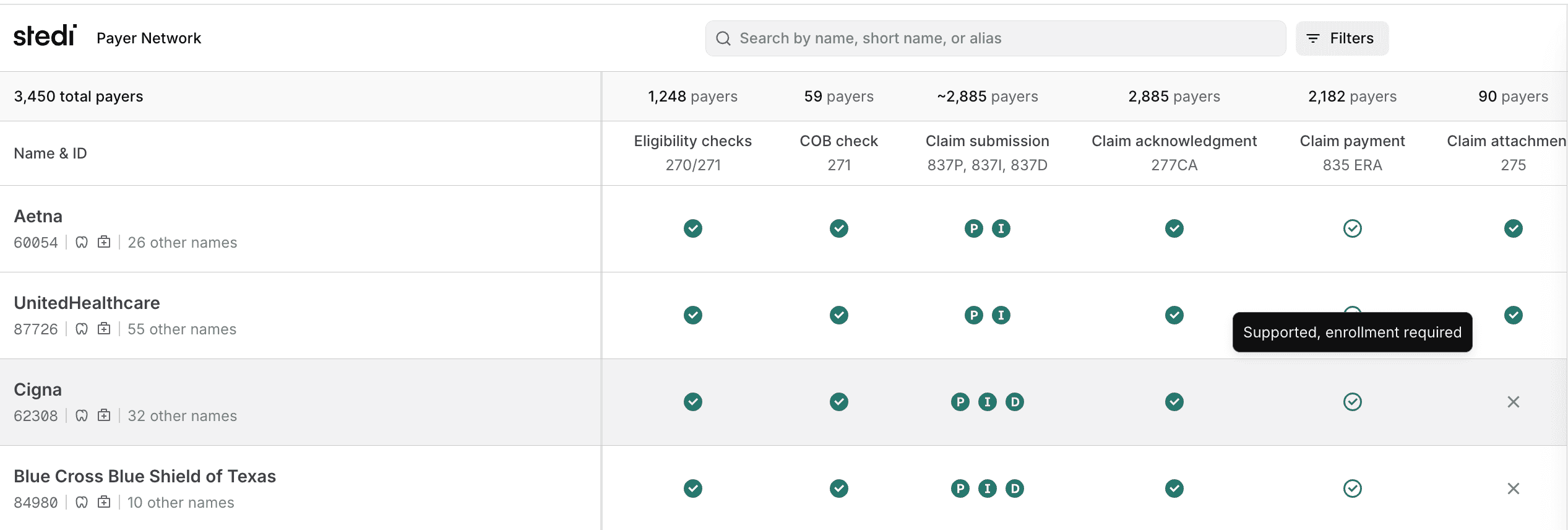The height and width of the screenshot is (530, 1568).
Task: Open the UnitedHealthcare payer details
Action: click(87, 303)
